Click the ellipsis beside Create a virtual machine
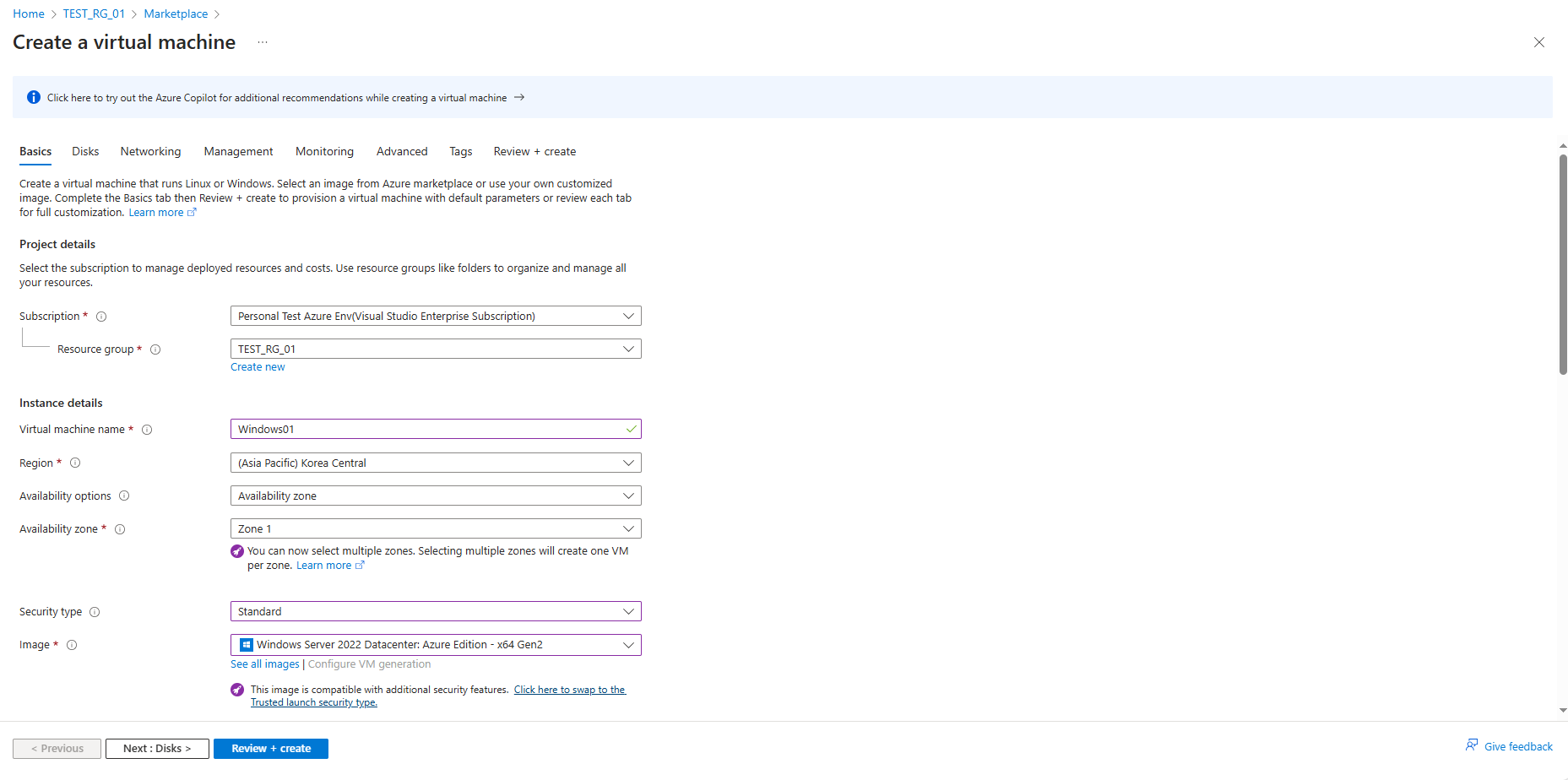1568x780 pixels. point(263,42)
